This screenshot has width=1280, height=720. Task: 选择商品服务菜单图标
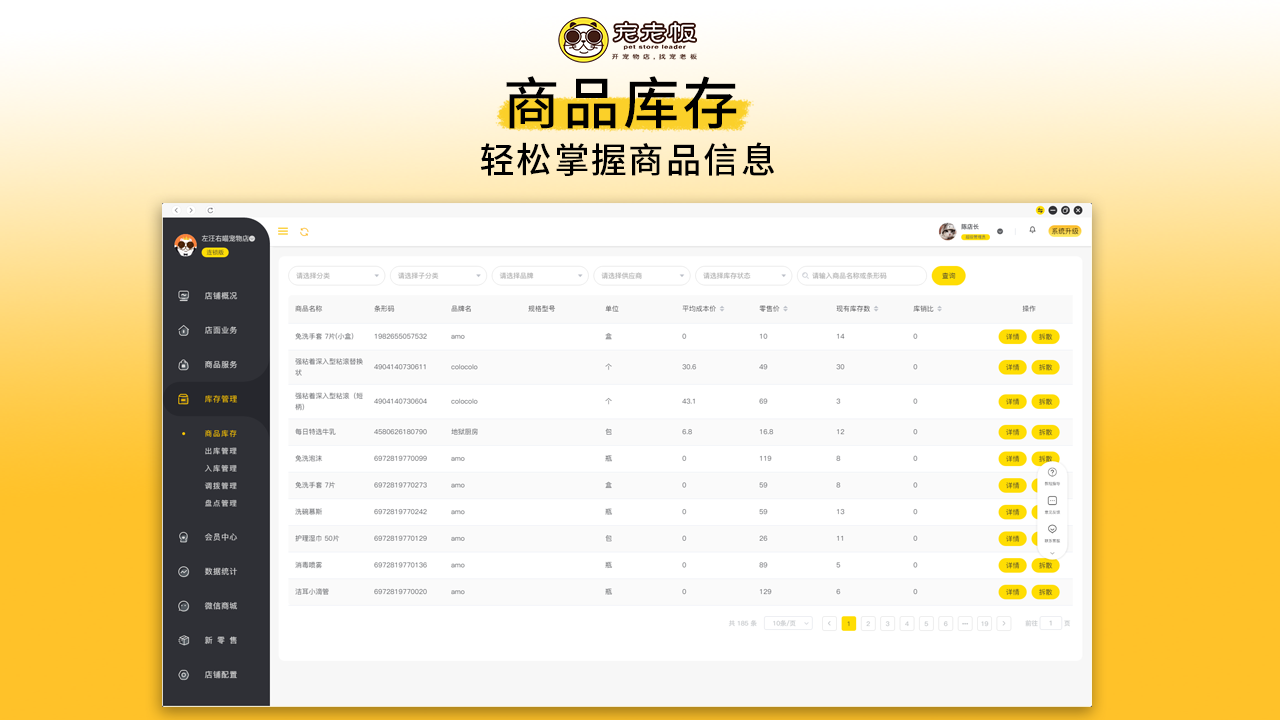click(x=183, y=364)
